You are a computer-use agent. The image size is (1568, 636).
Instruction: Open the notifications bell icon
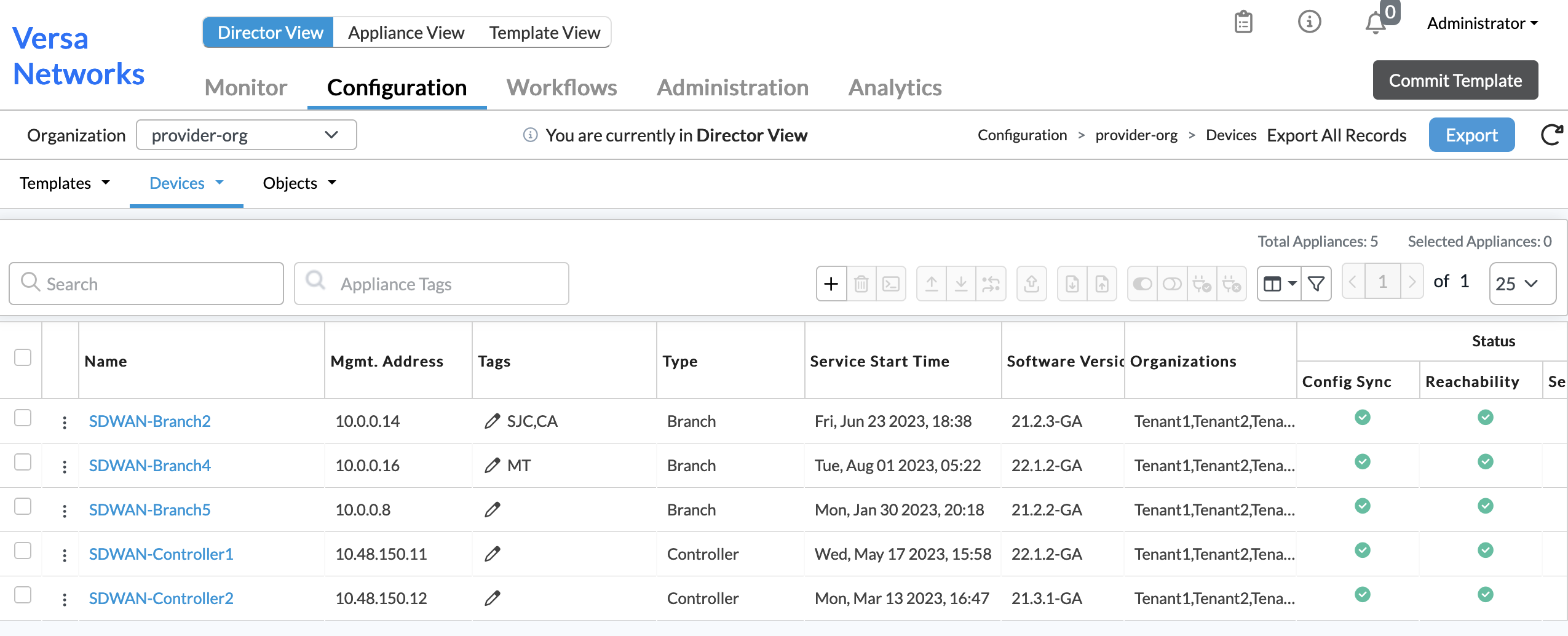click(1375, 23)
